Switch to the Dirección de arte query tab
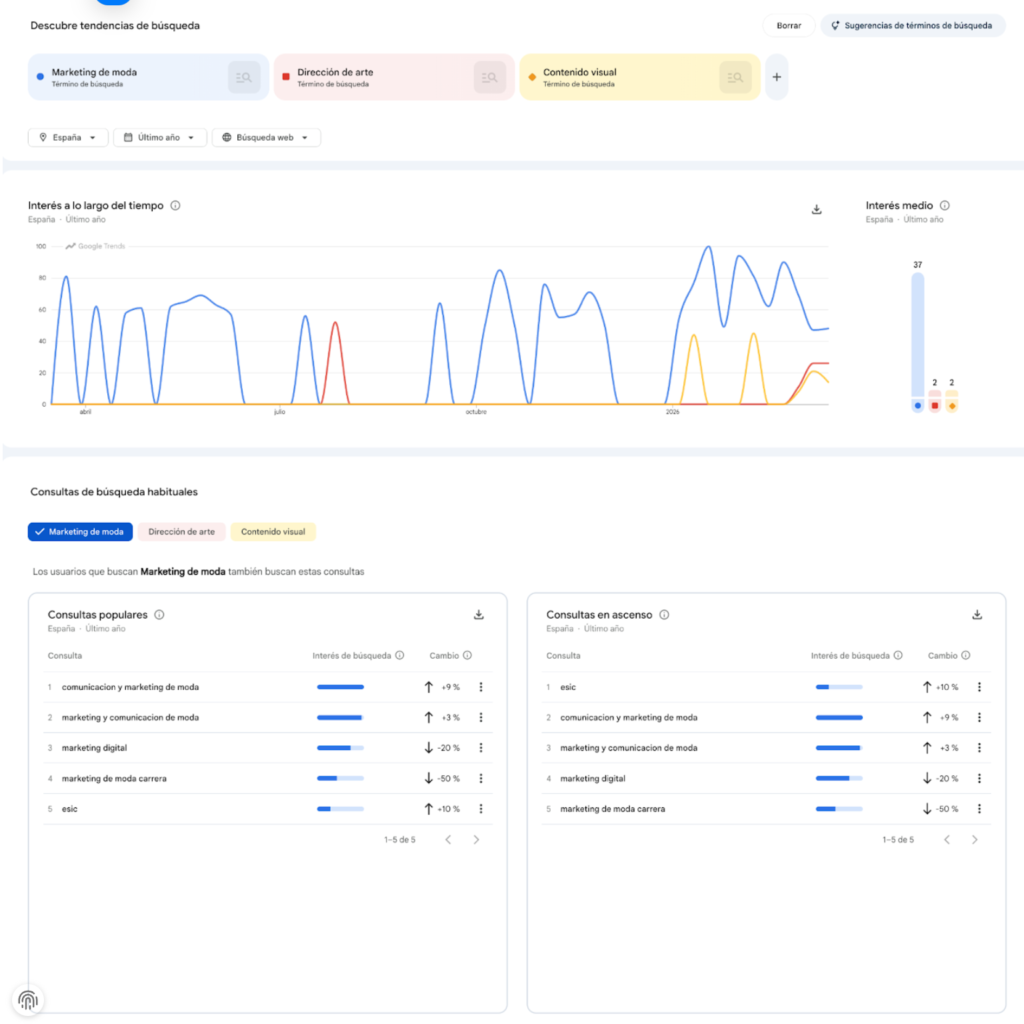The image size is (1024, 1024). (x=181, y=532)
